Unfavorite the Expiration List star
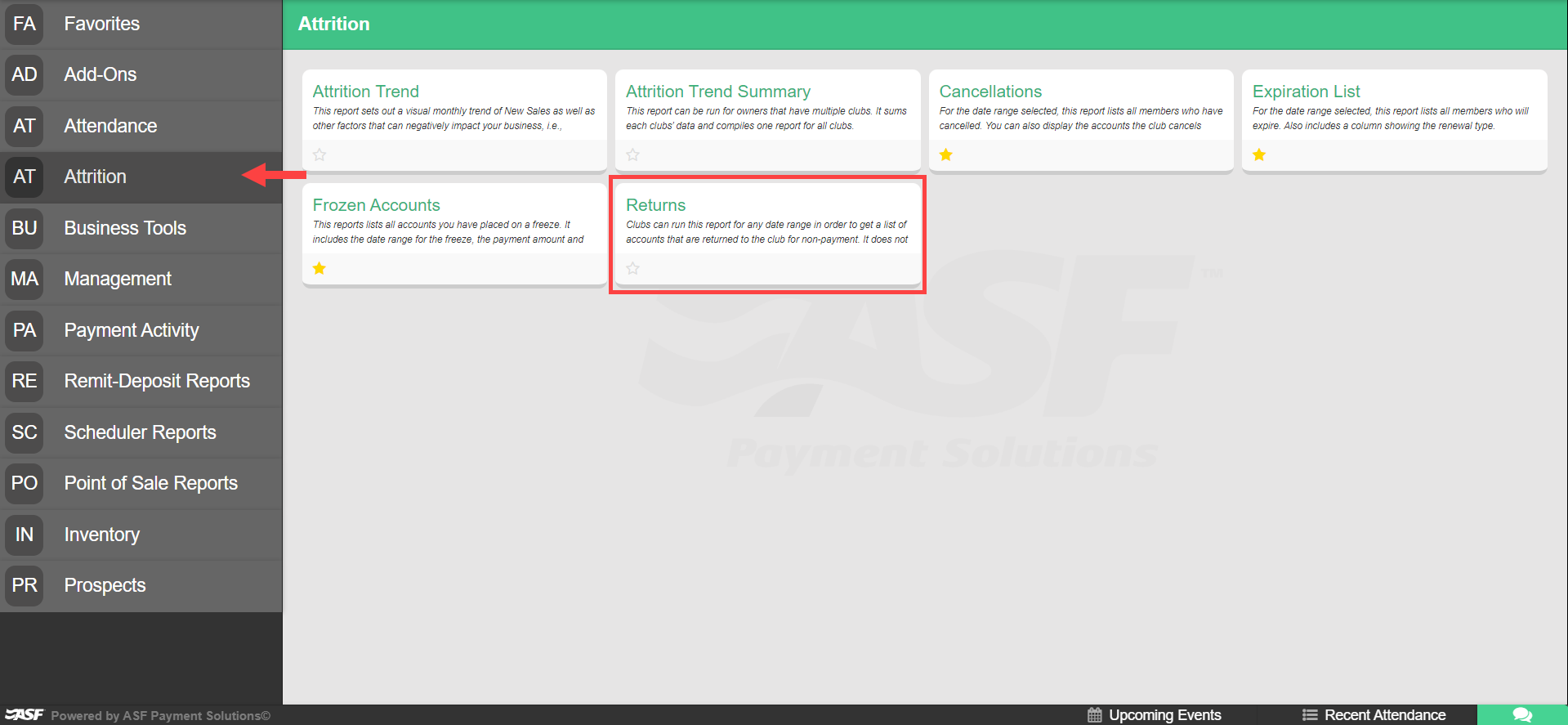 [x=1259, y=154]
